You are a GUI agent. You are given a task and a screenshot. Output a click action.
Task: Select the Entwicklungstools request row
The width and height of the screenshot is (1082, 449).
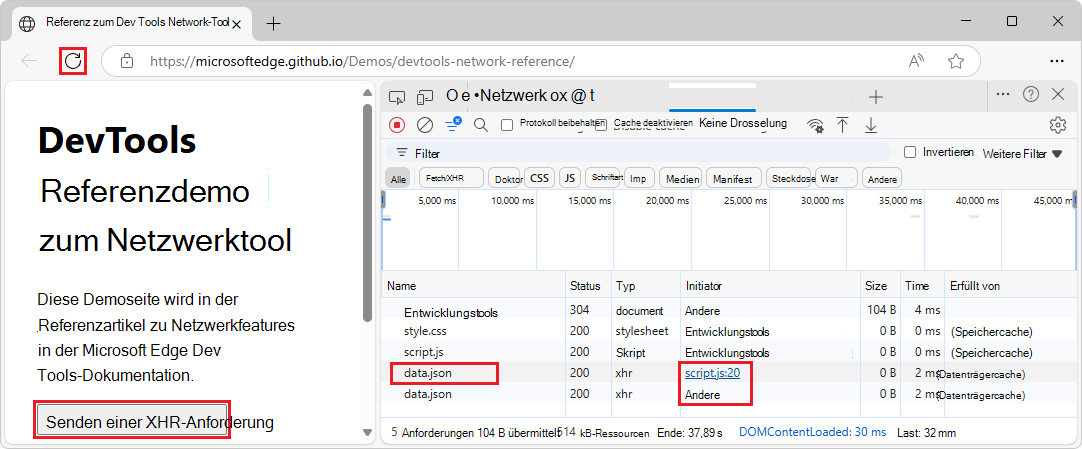(729, 311)
